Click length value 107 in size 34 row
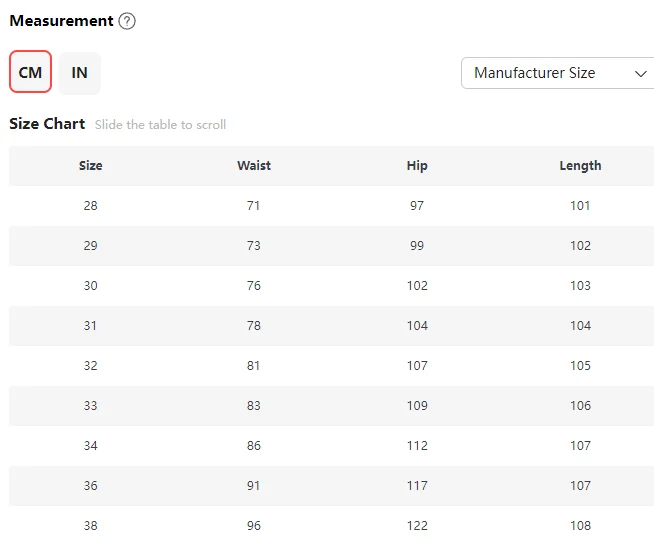 click(581, 446)
